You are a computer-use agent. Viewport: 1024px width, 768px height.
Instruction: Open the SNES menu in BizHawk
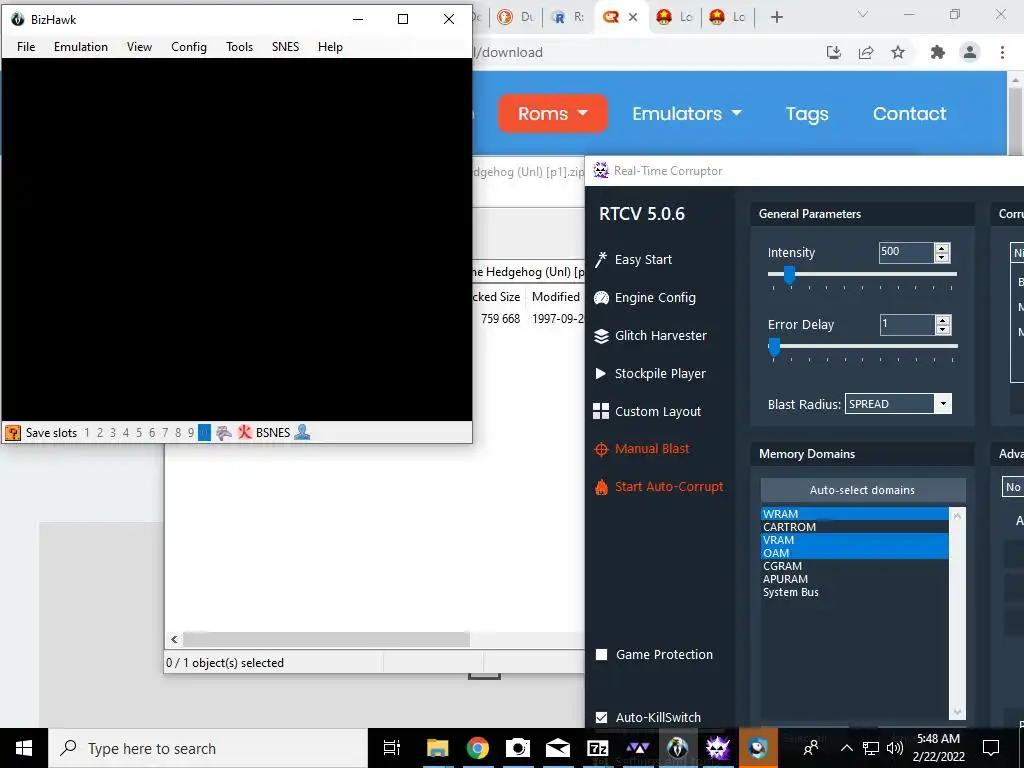[x=285, y=47]
